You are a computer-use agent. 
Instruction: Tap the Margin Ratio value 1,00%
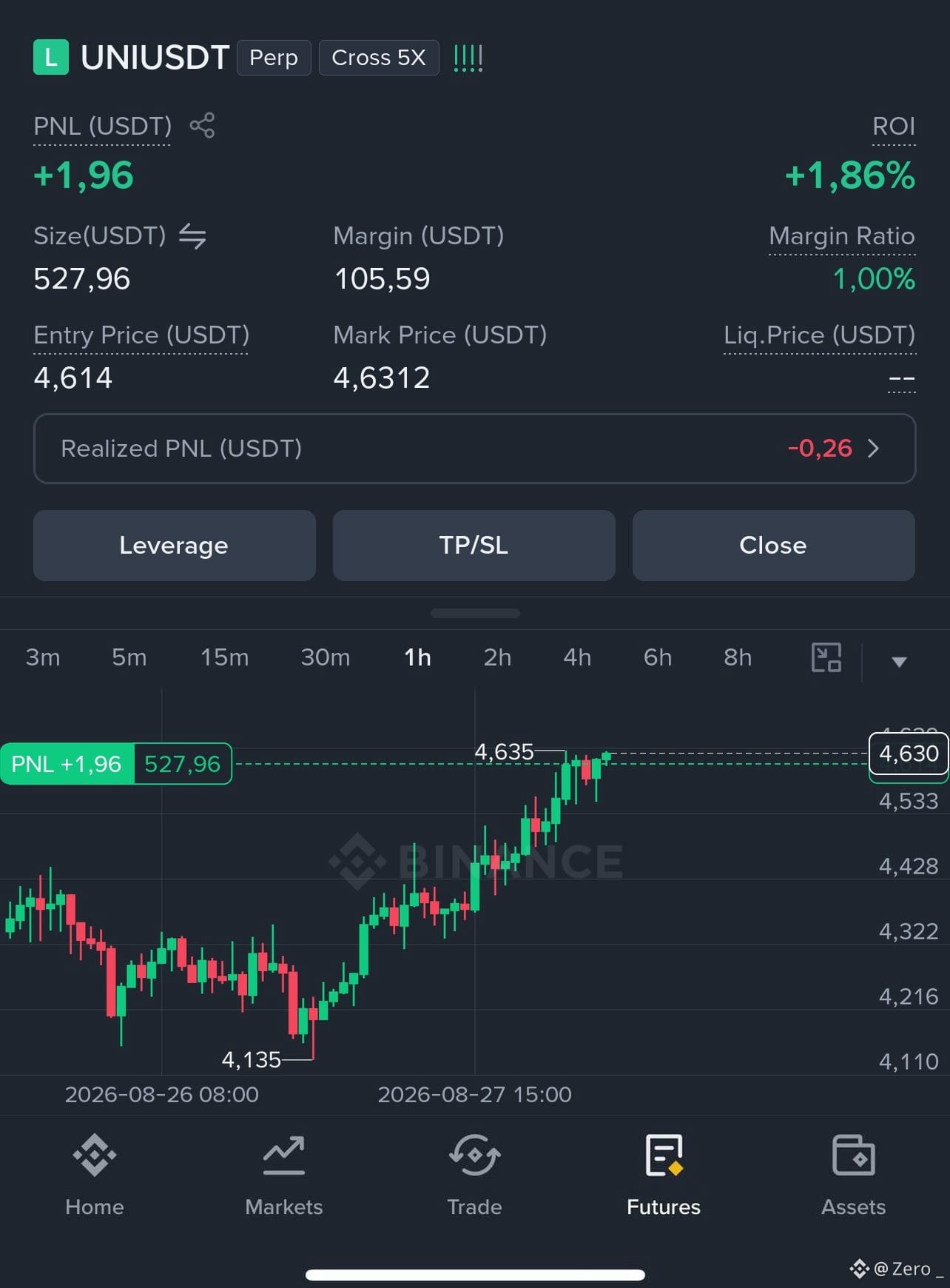point(875,279)
